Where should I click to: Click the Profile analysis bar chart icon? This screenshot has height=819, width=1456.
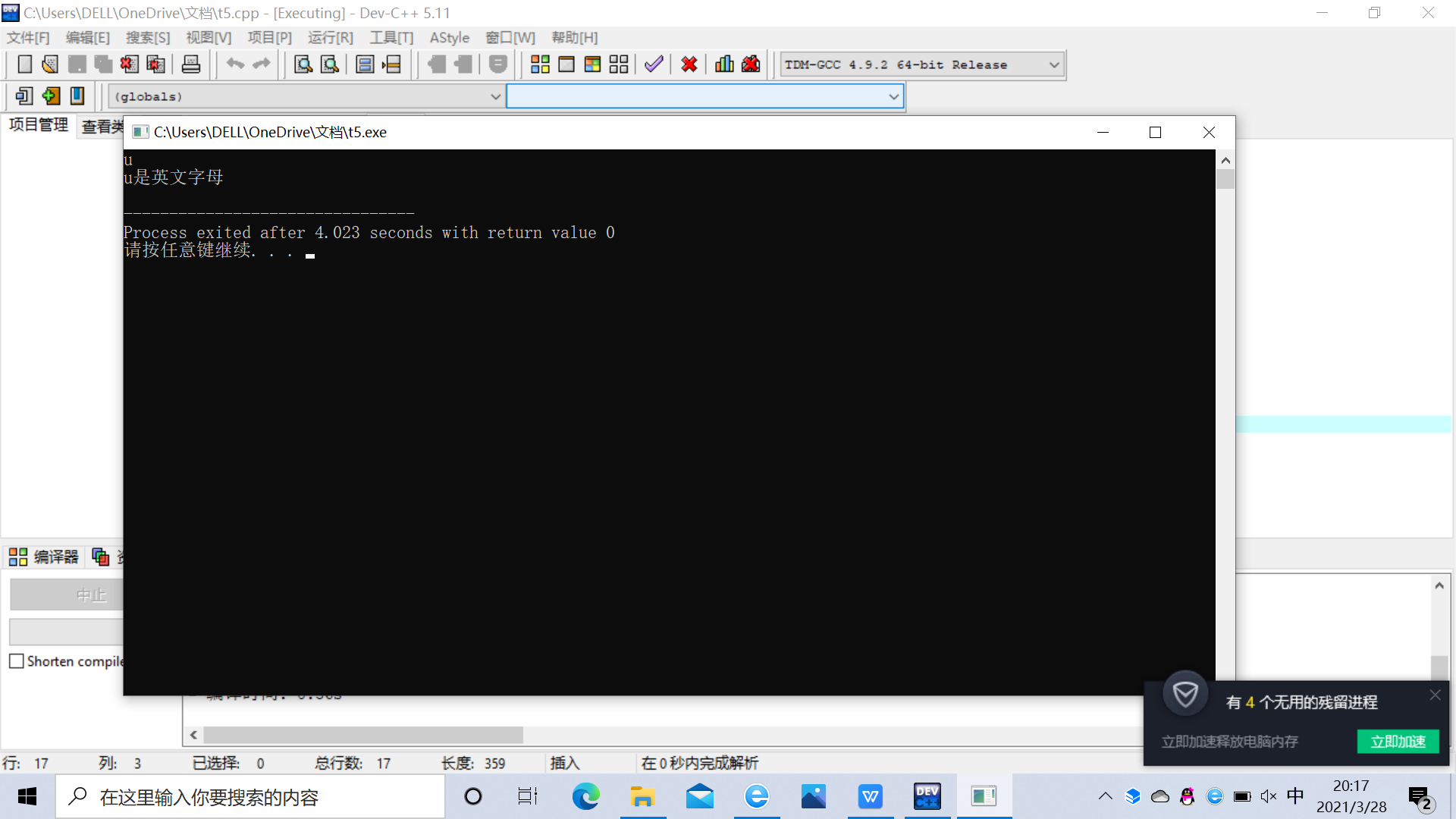pos(724,64)
